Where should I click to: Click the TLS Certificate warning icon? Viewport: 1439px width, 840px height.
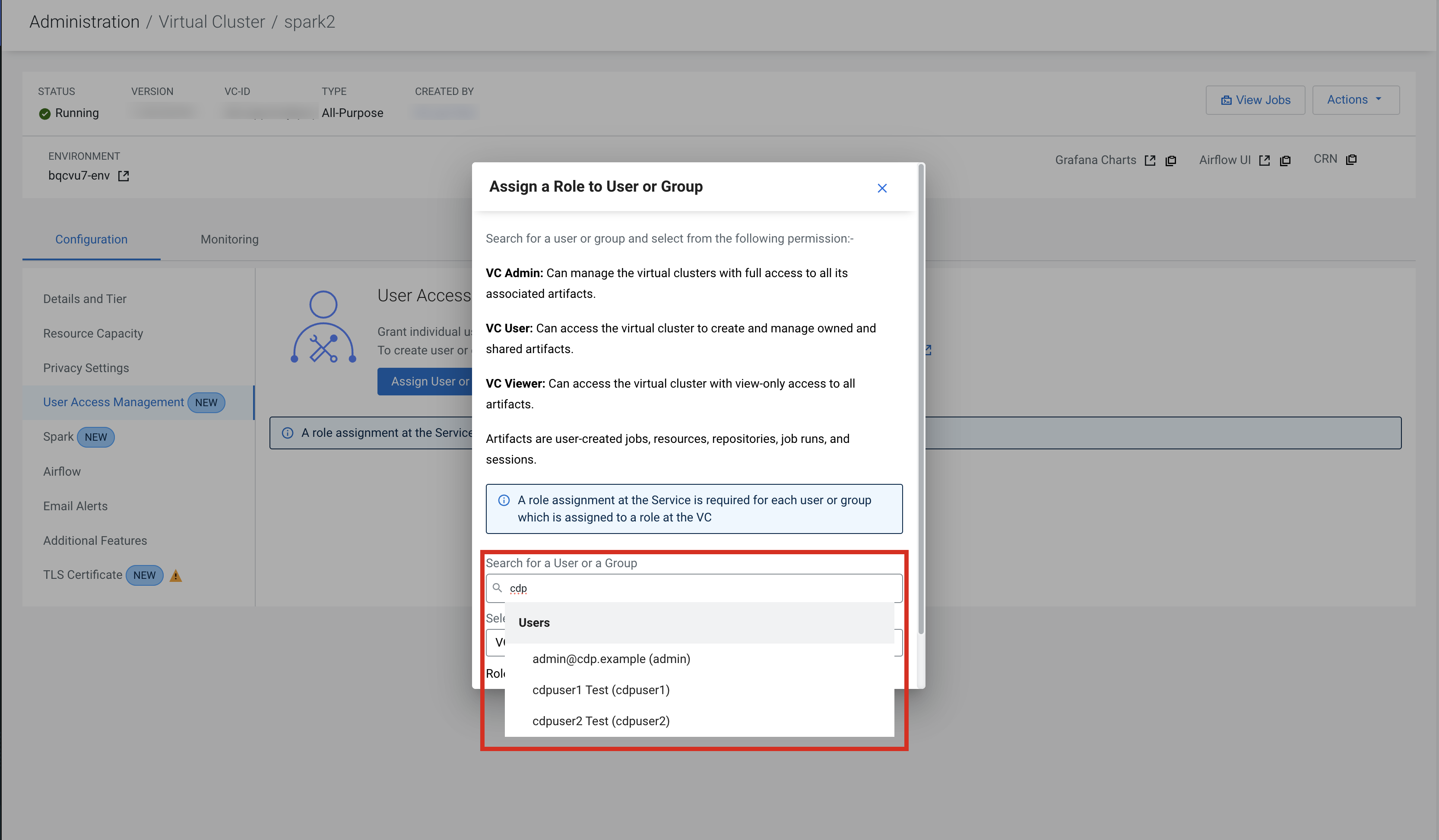pos(176,576)
